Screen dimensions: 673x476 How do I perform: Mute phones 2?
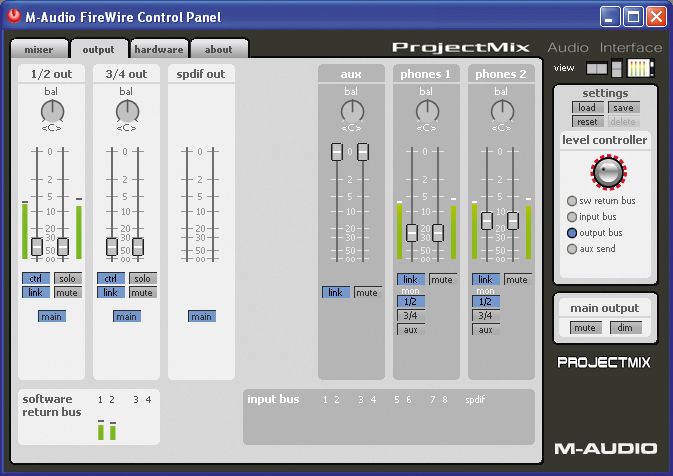coord(517,279)
